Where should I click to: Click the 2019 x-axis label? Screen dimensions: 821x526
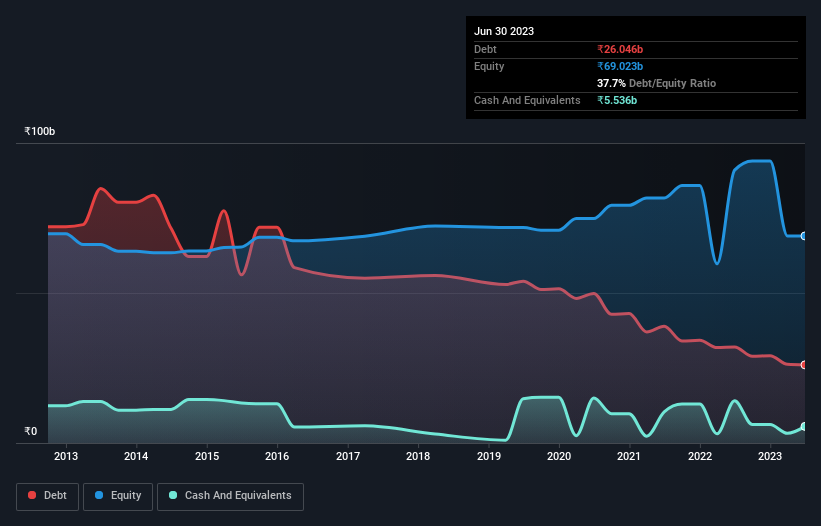click(489, 456)
